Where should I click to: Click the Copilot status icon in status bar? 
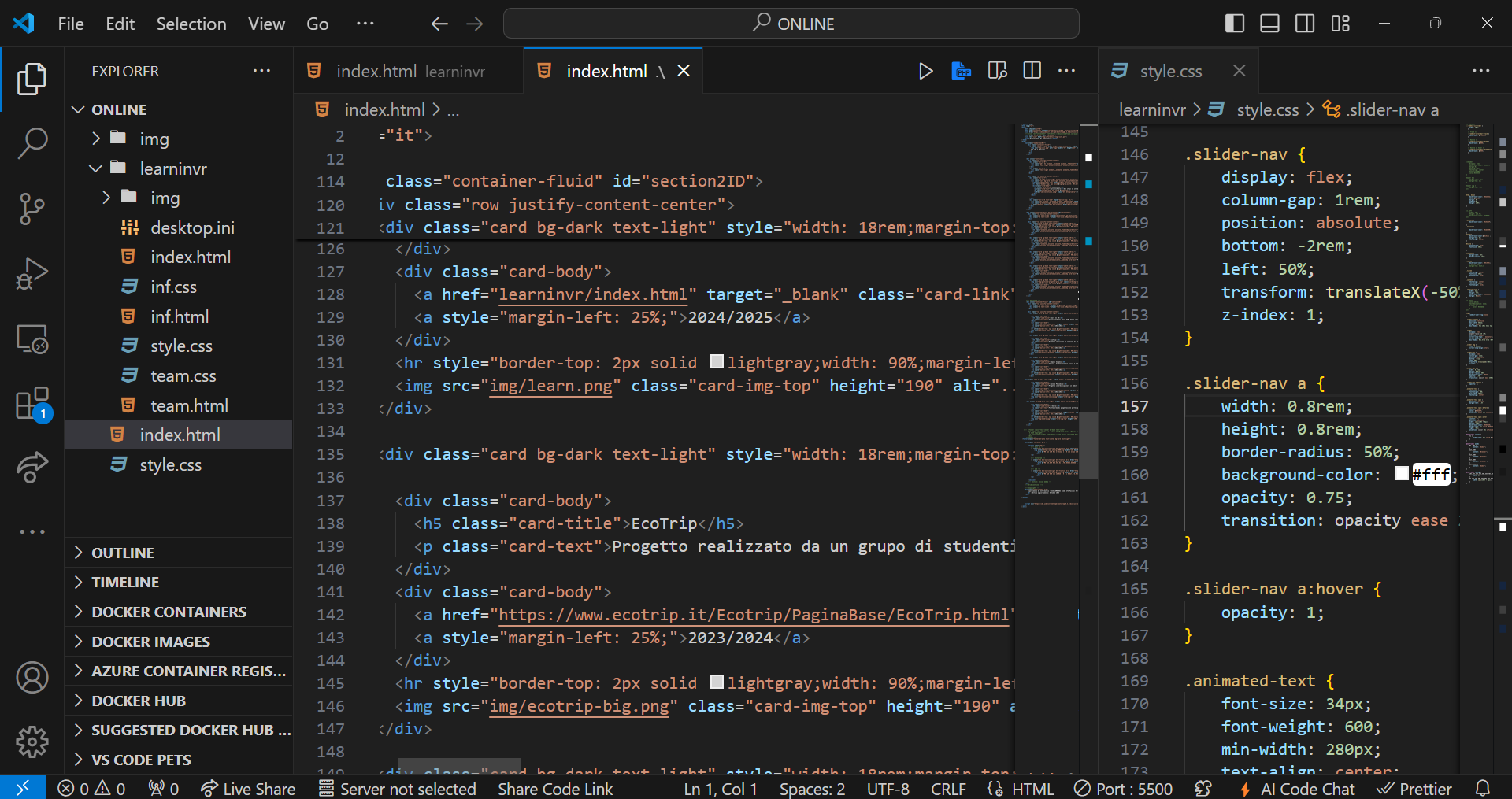click(1203, 788)
